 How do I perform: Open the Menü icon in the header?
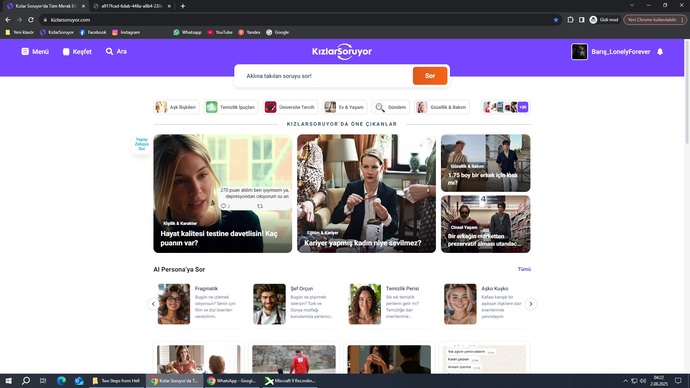(x=25, y=51)
